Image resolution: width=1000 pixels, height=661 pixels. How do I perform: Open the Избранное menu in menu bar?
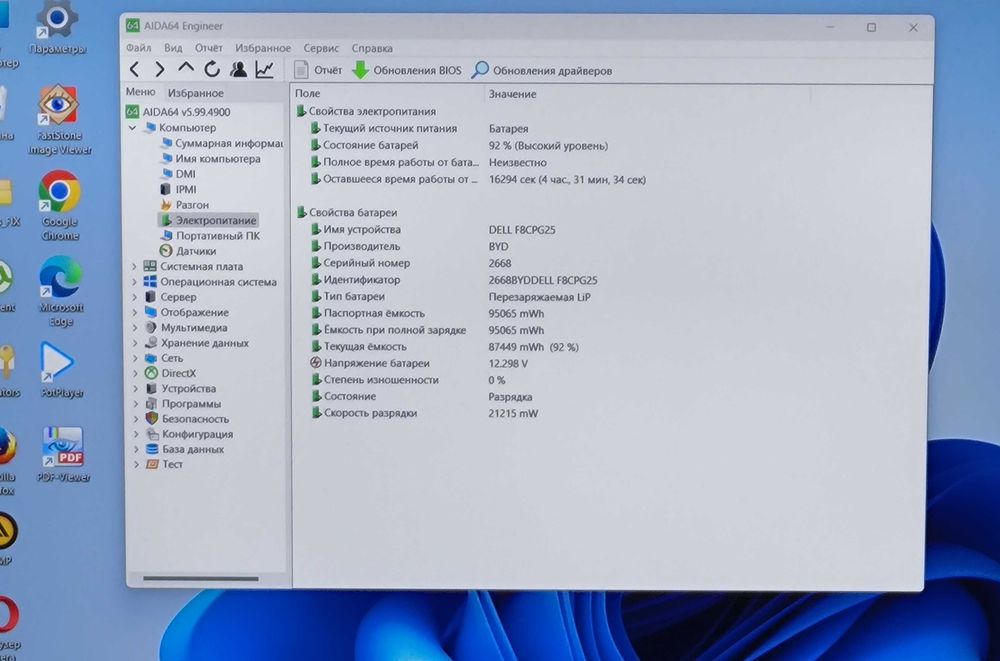coord(263,48)
